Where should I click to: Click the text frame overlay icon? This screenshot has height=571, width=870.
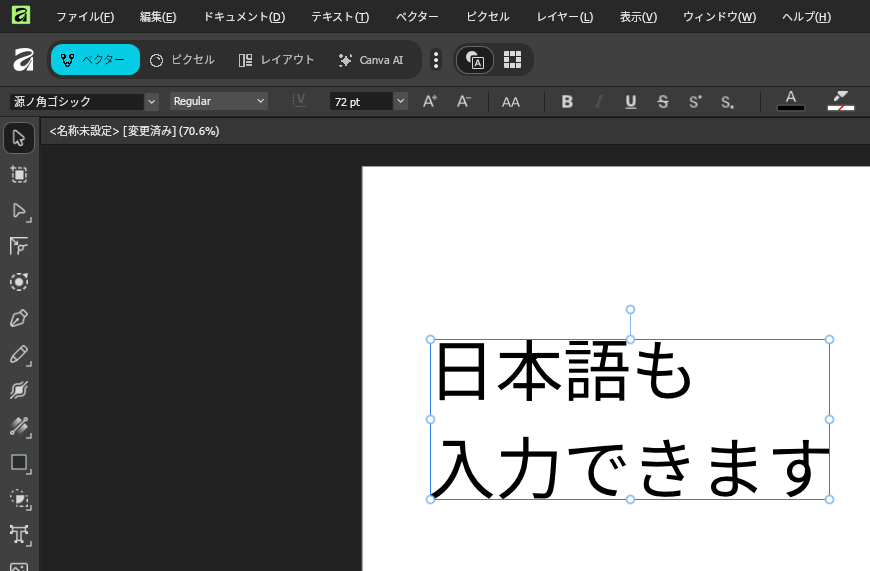pos(474,60)
